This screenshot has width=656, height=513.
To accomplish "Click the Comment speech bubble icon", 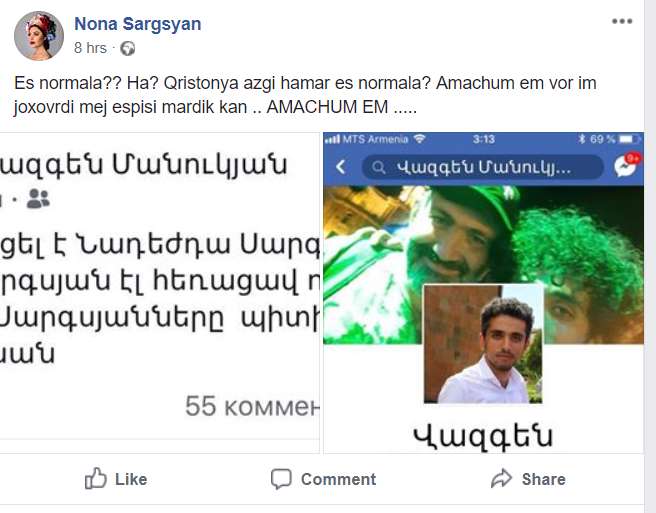I will pyautogui.click(x=281, y=479).
